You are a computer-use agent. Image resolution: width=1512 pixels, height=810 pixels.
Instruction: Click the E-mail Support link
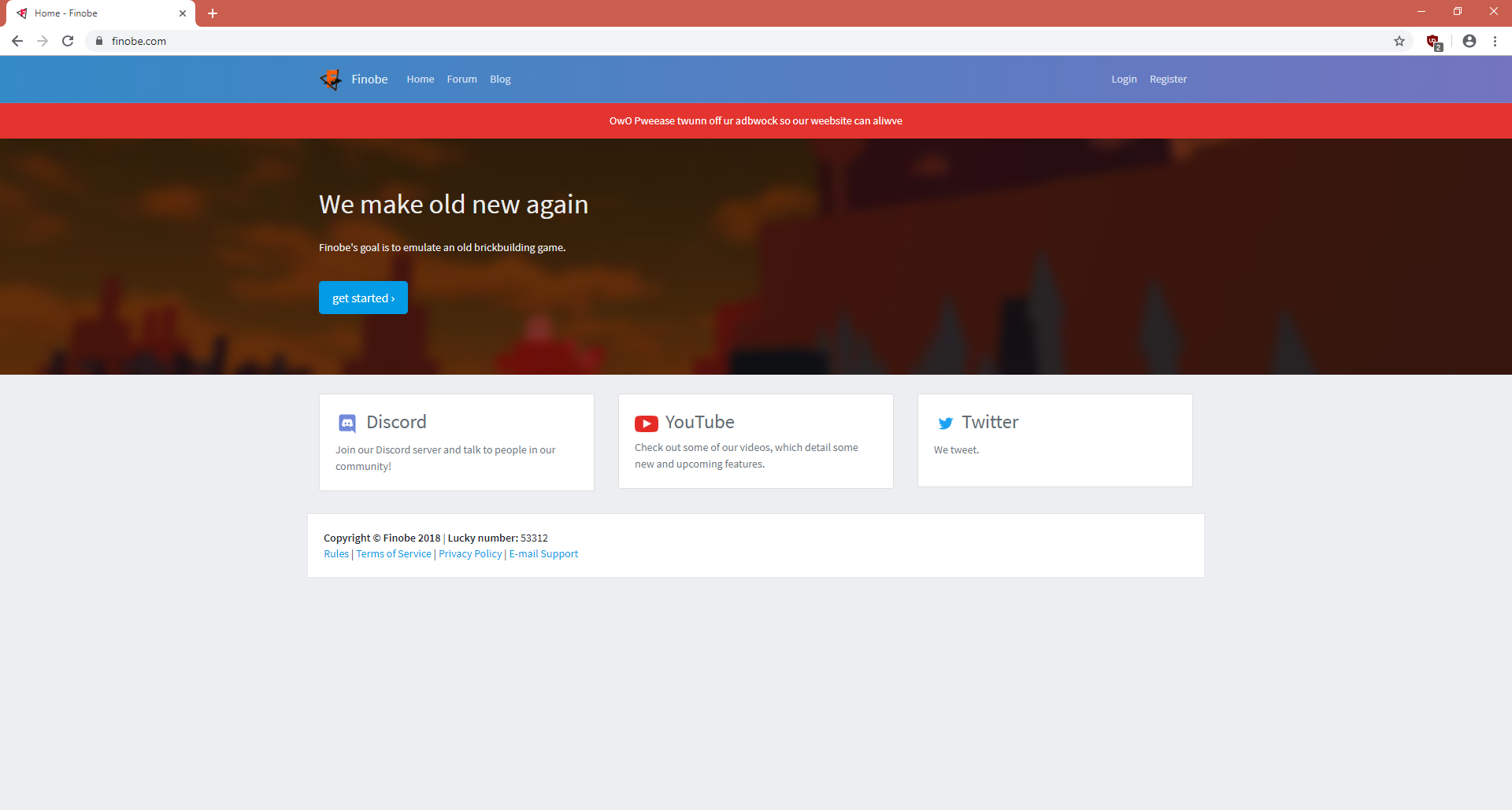tap(543, 553)
